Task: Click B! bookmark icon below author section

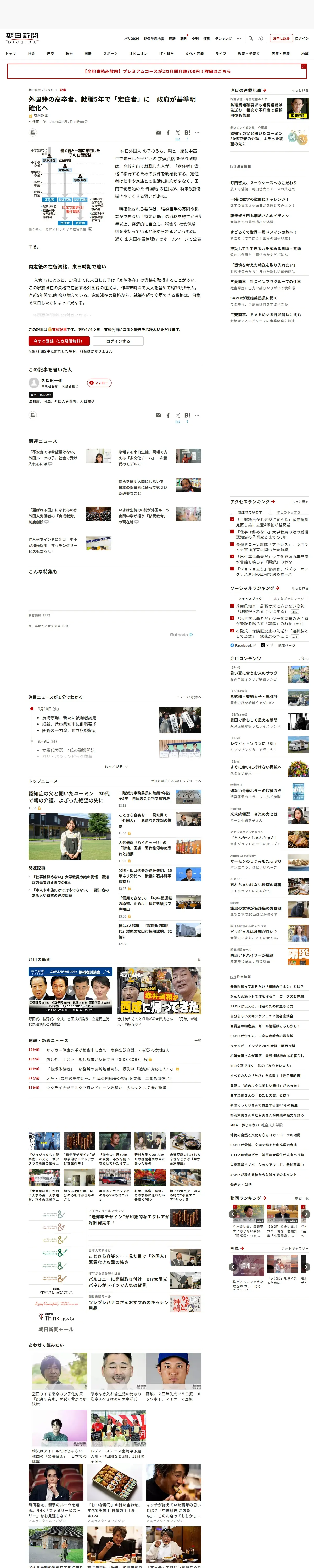Action: [187, 416]
